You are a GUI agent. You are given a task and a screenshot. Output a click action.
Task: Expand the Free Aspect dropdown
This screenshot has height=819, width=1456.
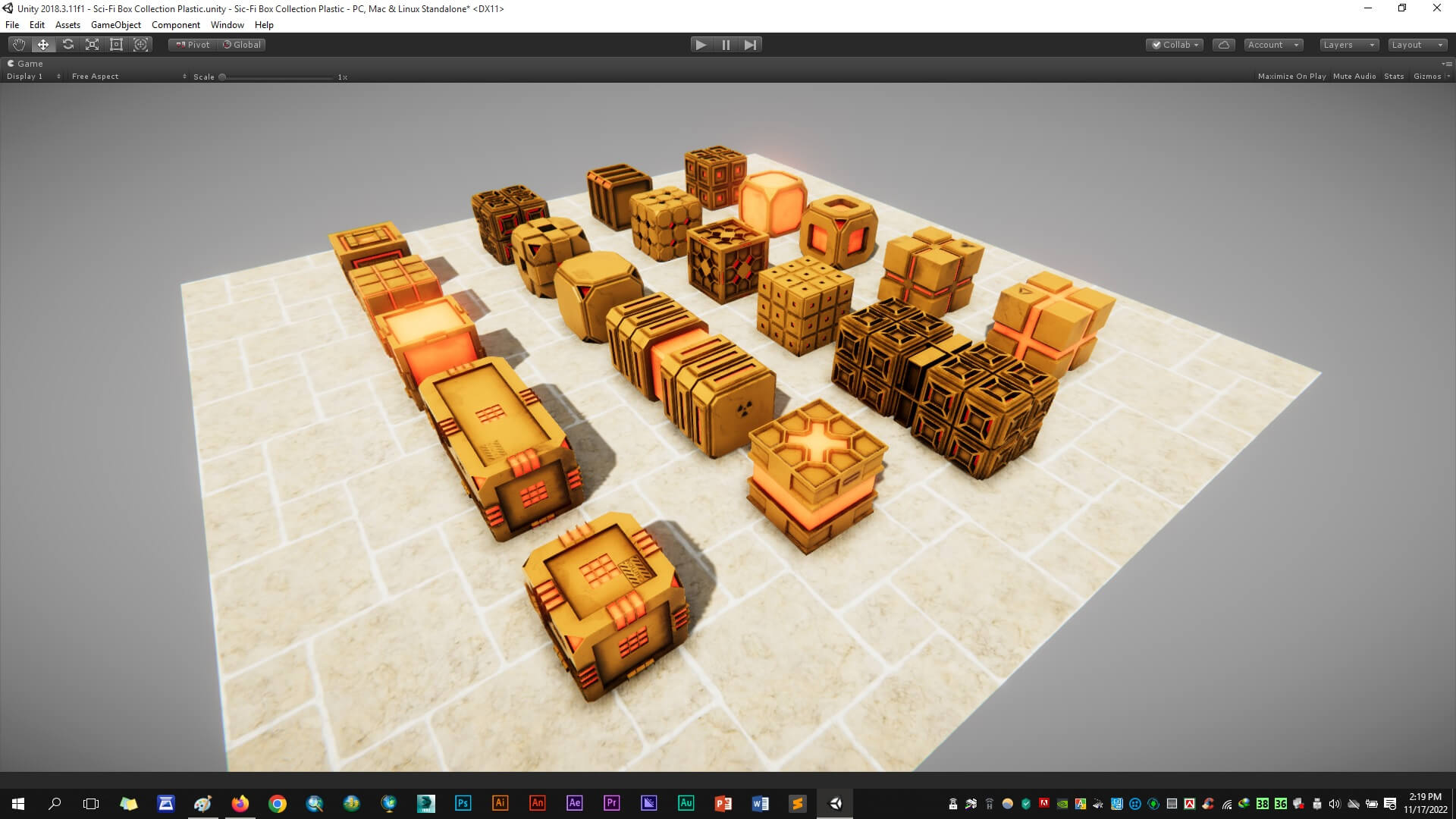click(128, 77)
